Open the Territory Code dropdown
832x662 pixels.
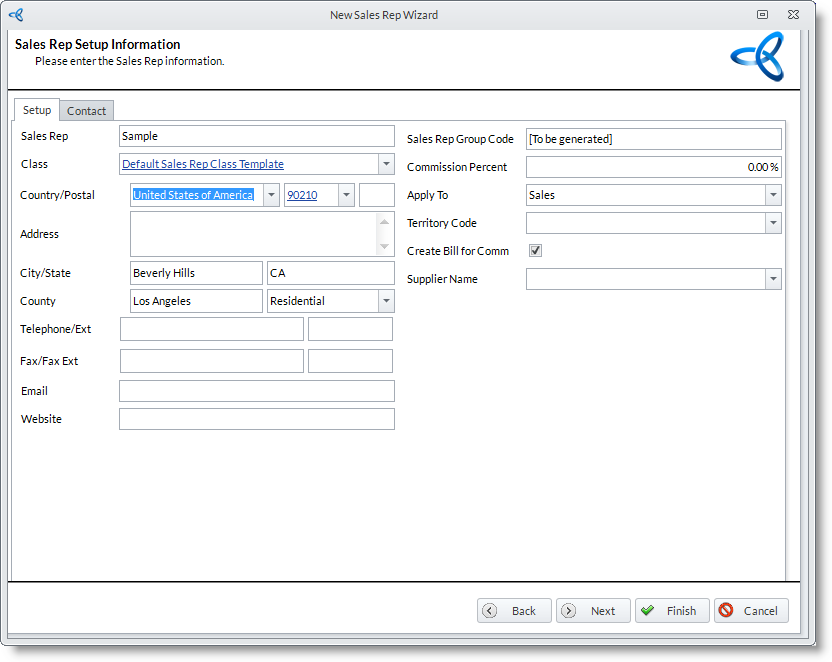coord(773,223)
